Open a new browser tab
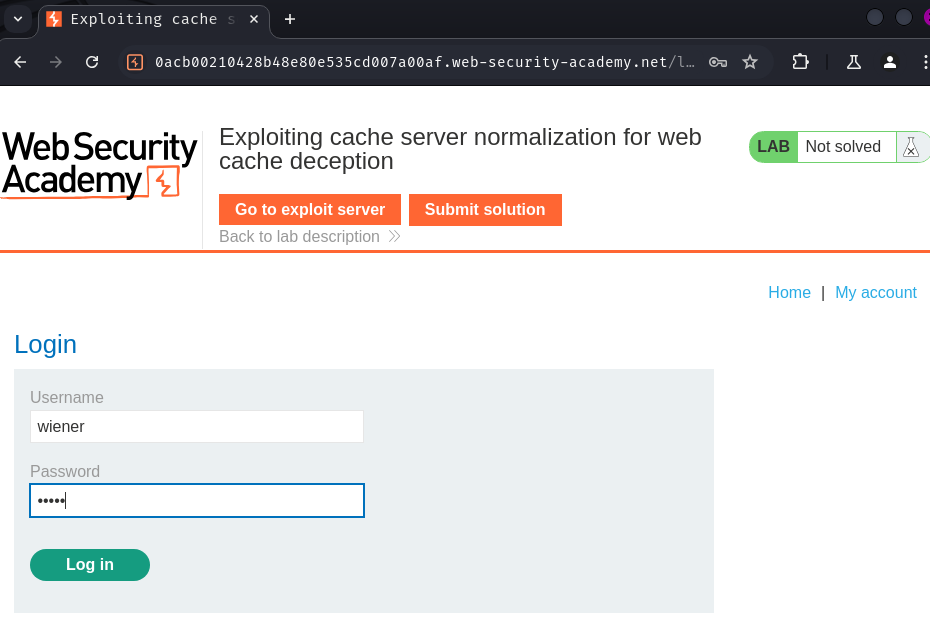 click(x=289, y=19)
